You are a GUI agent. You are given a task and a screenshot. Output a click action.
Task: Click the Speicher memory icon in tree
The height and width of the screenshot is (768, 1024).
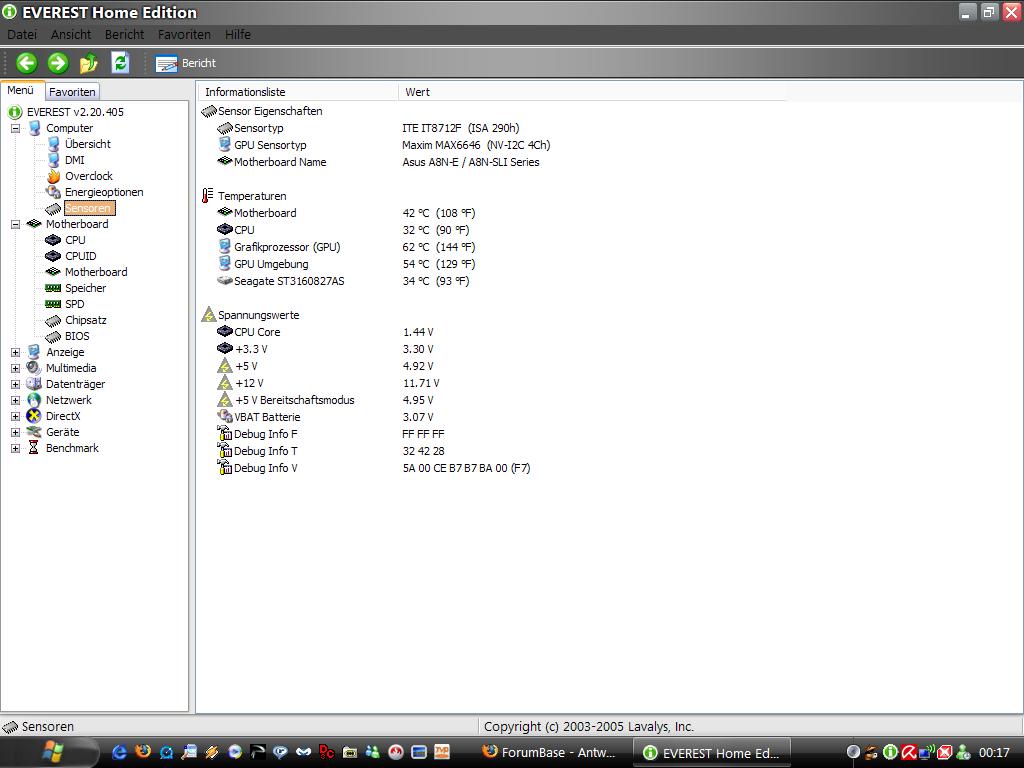[54, 288]
